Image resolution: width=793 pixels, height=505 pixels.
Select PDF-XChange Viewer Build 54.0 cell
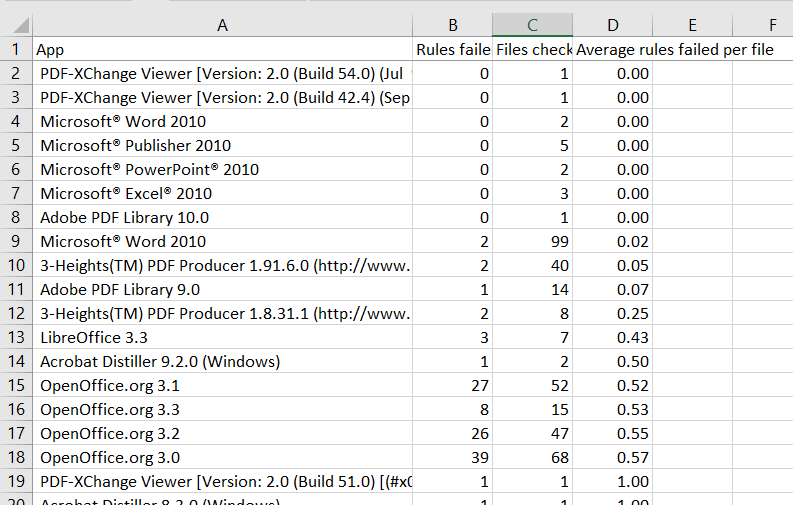(x=223, y=73)
